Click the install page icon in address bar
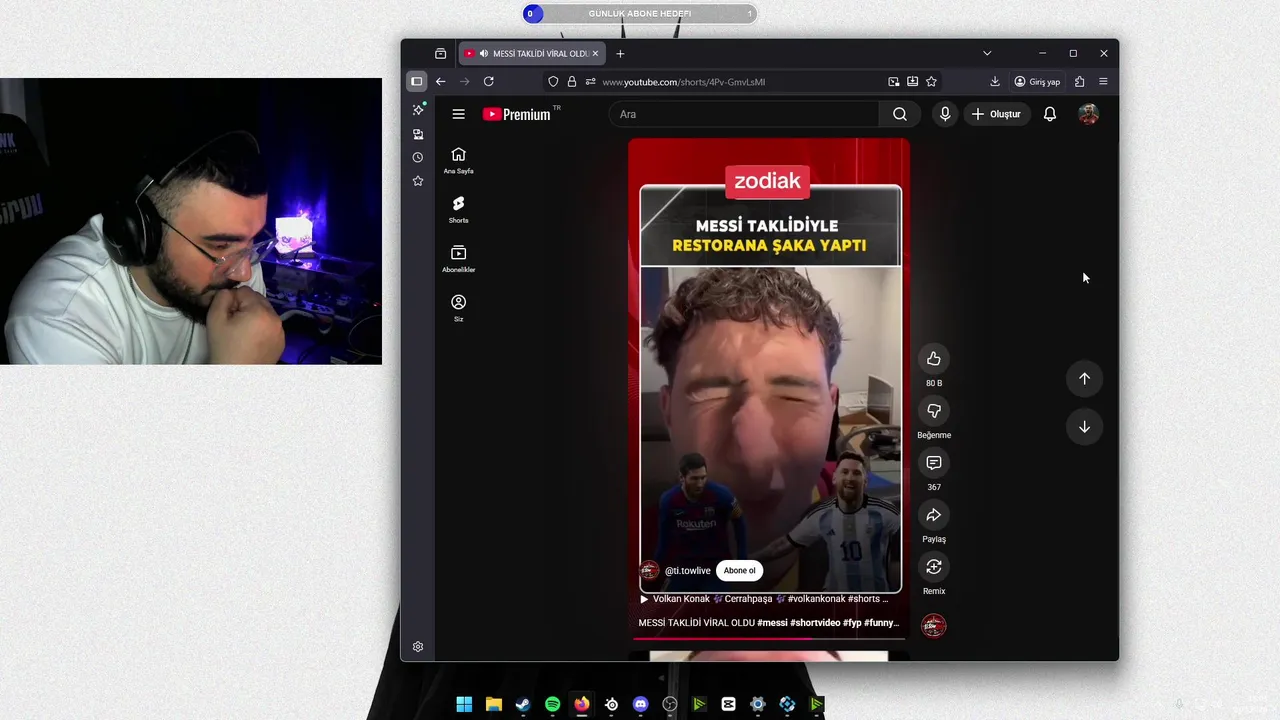 [x=912, y=81]
